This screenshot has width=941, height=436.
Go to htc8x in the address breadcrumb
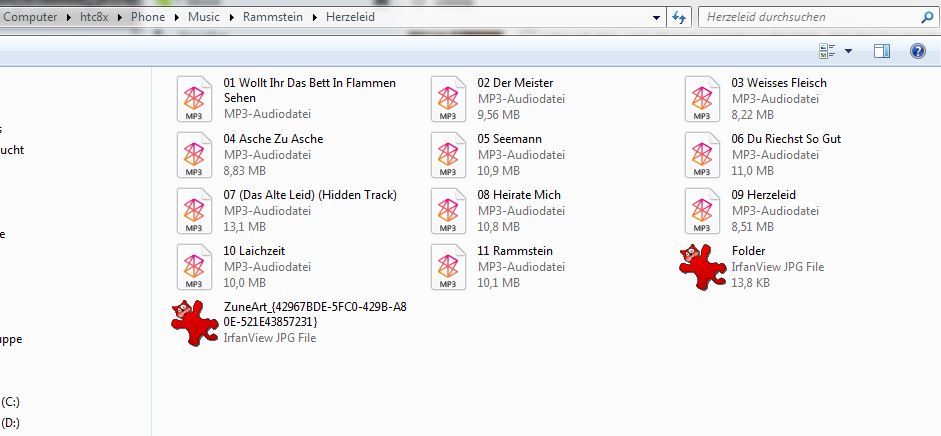94,17
